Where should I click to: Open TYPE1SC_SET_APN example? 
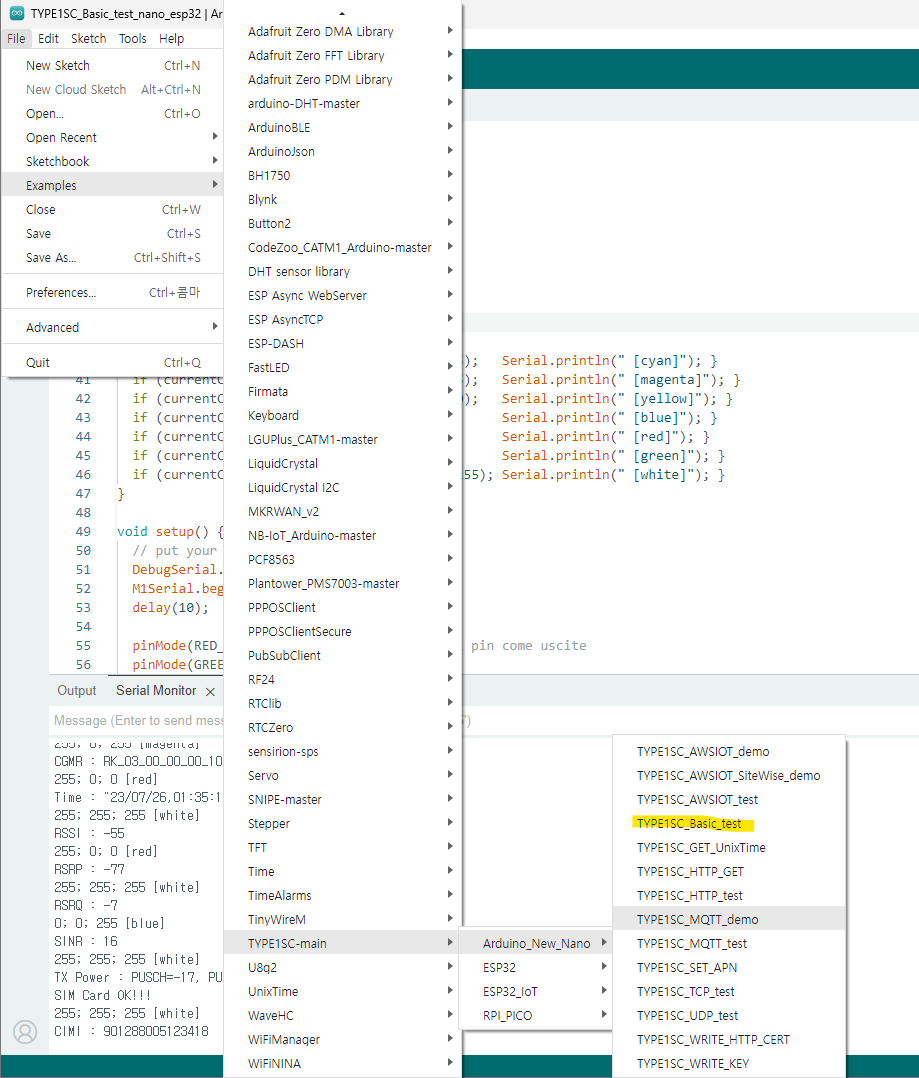[x=729, y=967]
